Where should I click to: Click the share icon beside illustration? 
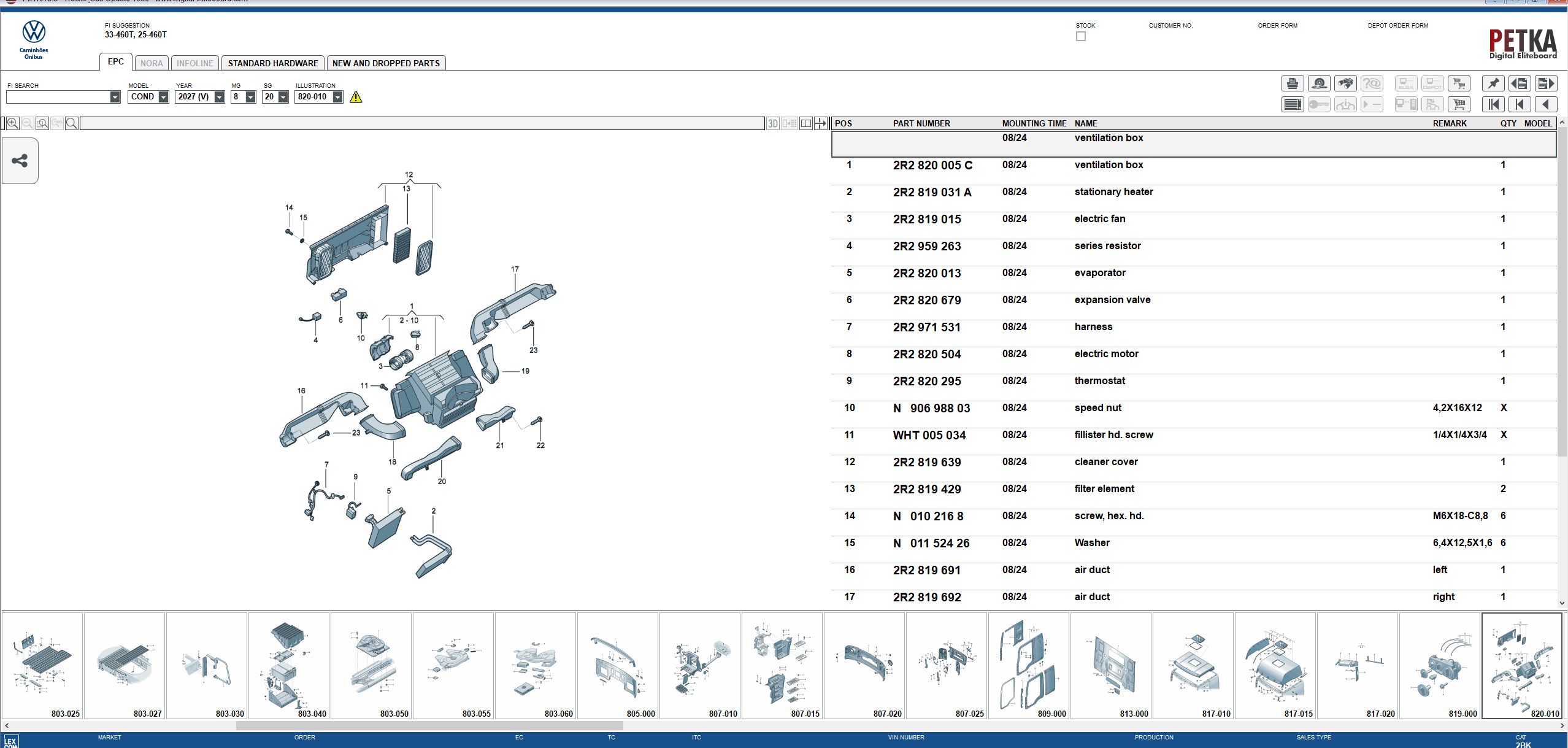pyautogui.click(x=20, y=161)
